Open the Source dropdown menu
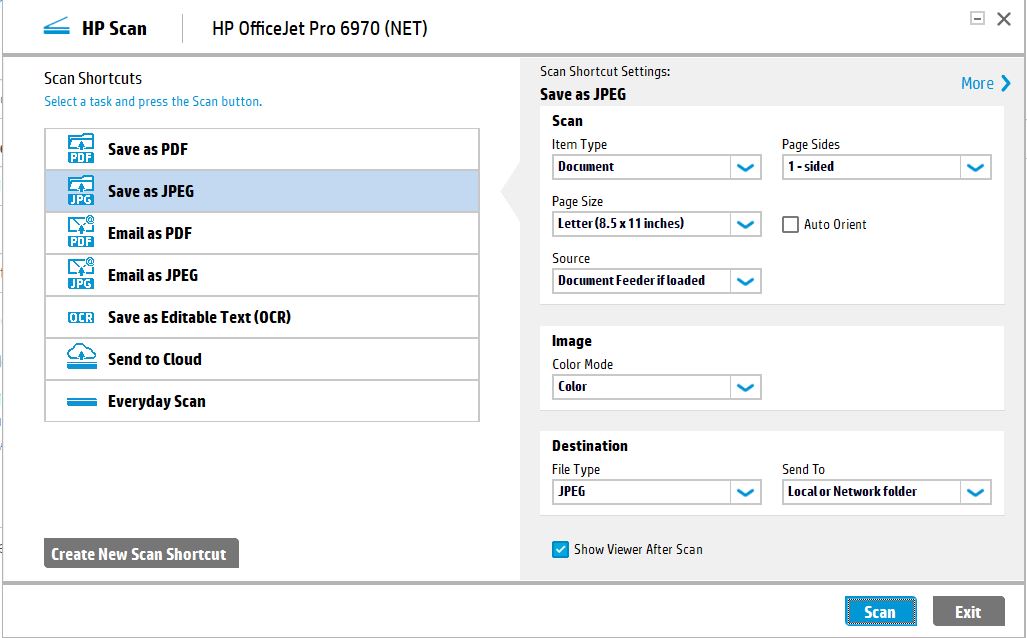 tap(745, 281)
